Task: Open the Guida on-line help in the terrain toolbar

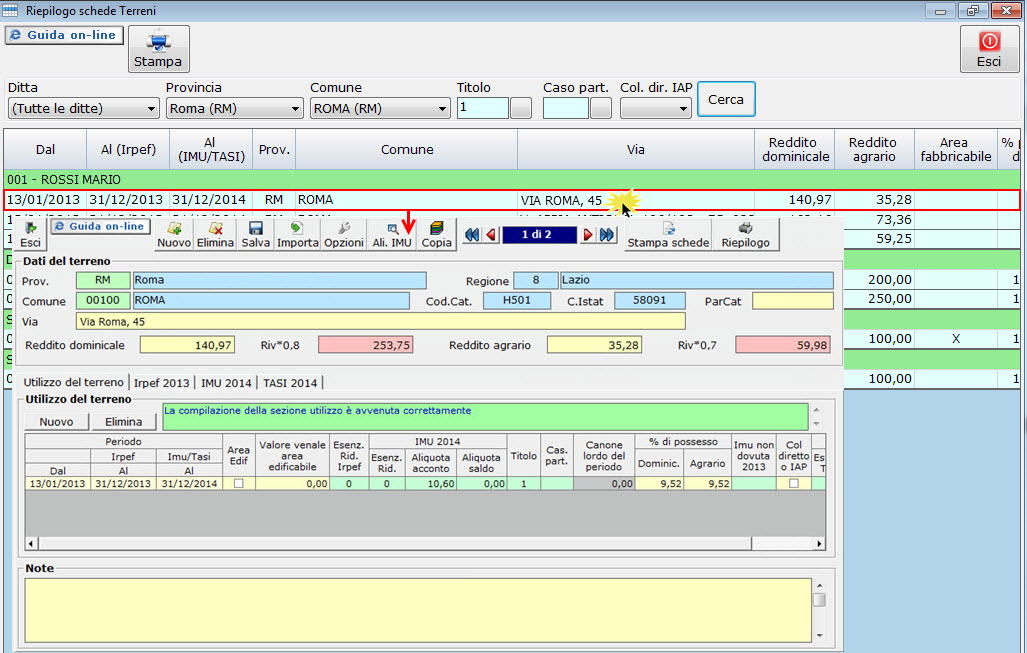Action: pyautogui.click(x=100, y=227)
